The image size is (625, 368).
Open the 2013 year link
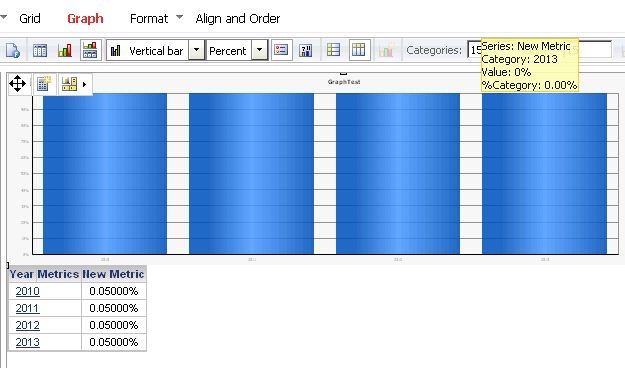point(28,342)
